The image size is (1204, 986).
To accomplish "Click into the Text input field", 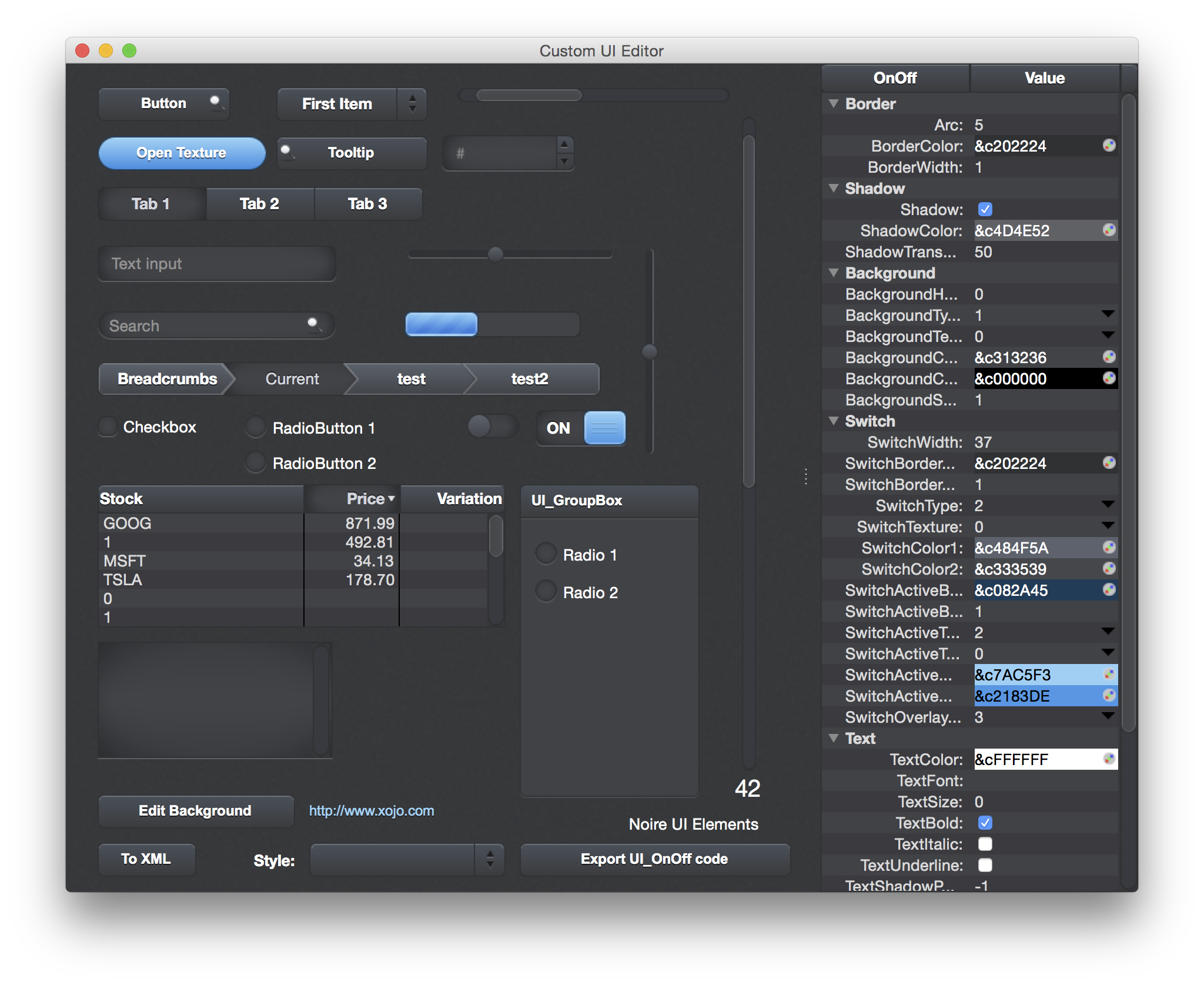I will point(216,264).
